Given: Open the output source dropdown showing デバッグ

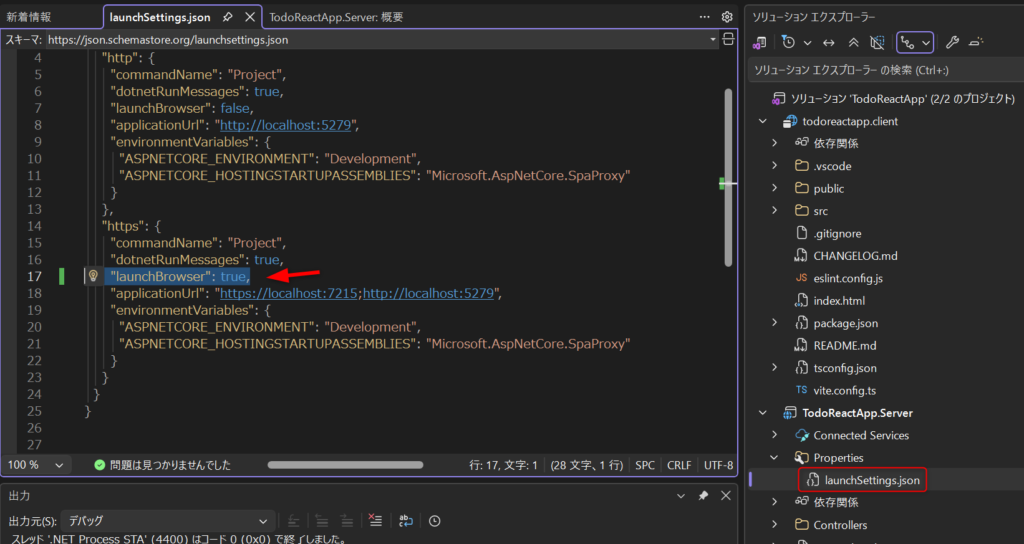Looking at the screenshot, I should (169, 521).
